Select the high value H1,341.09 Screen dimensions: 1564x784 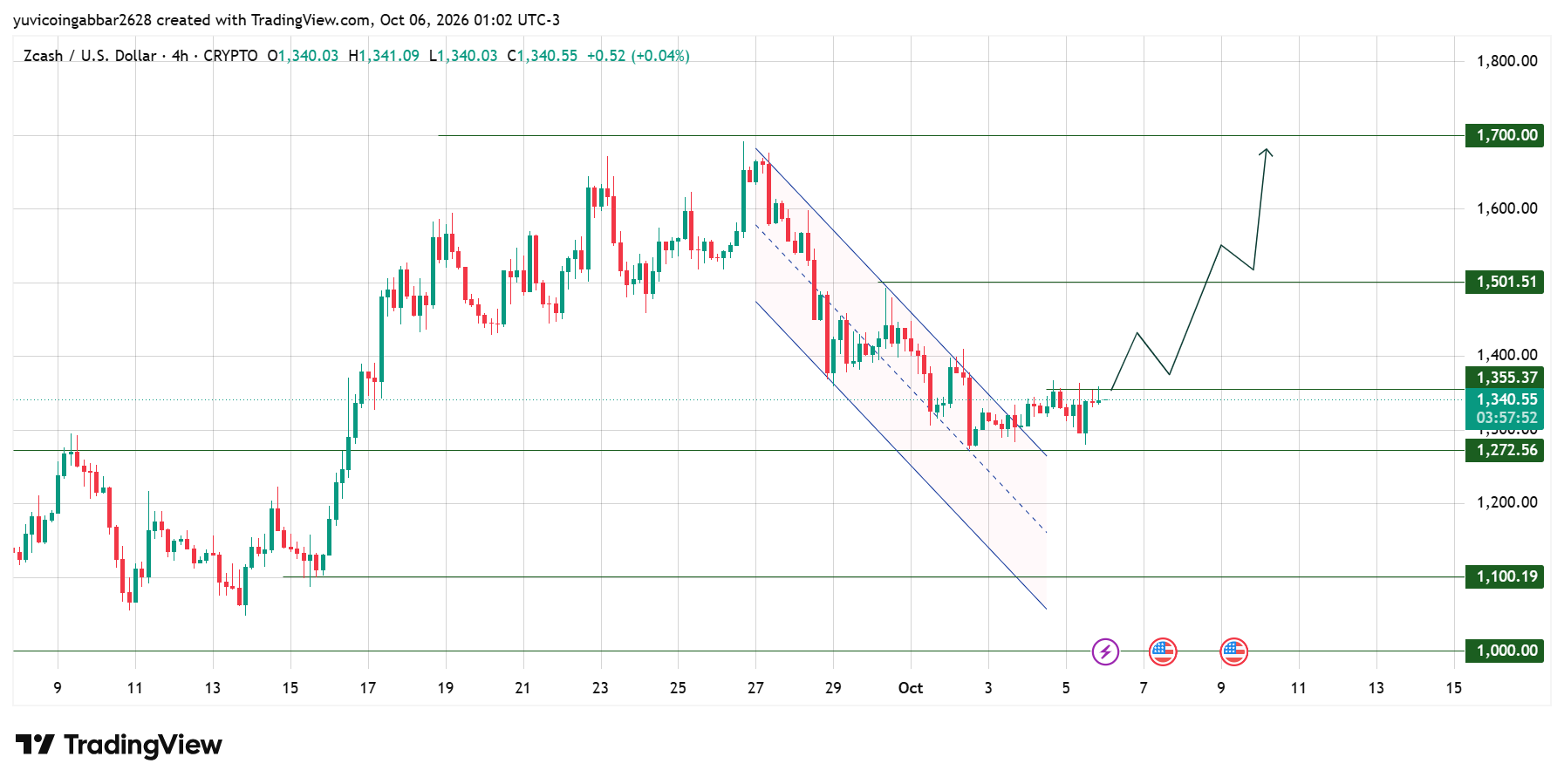coord(384,56)
